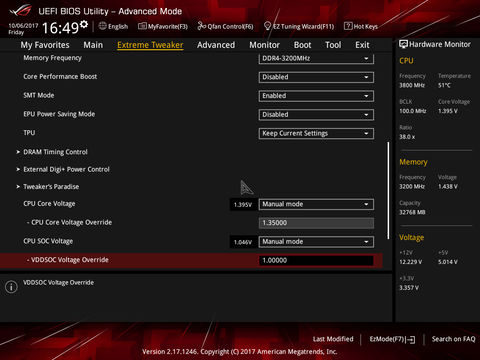Click the 12.229 V reading
The height and width of the screenshot is (360, 480).
tap(411, 262)
